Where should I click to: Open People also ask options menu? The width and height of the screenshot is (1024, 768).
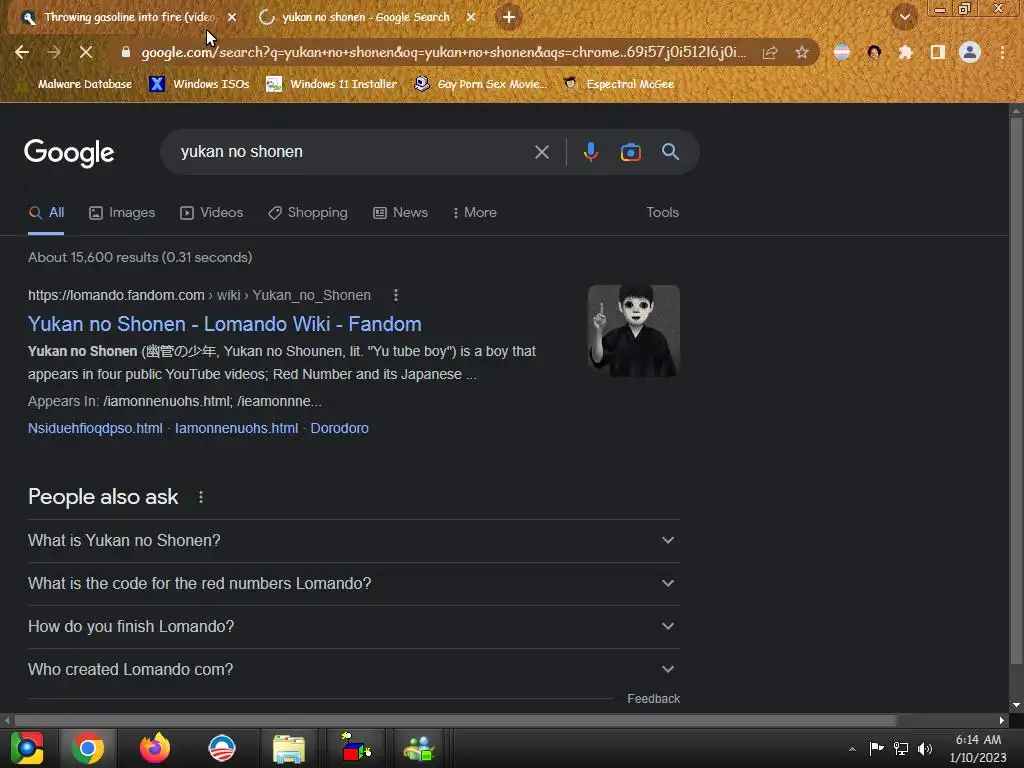201,497
